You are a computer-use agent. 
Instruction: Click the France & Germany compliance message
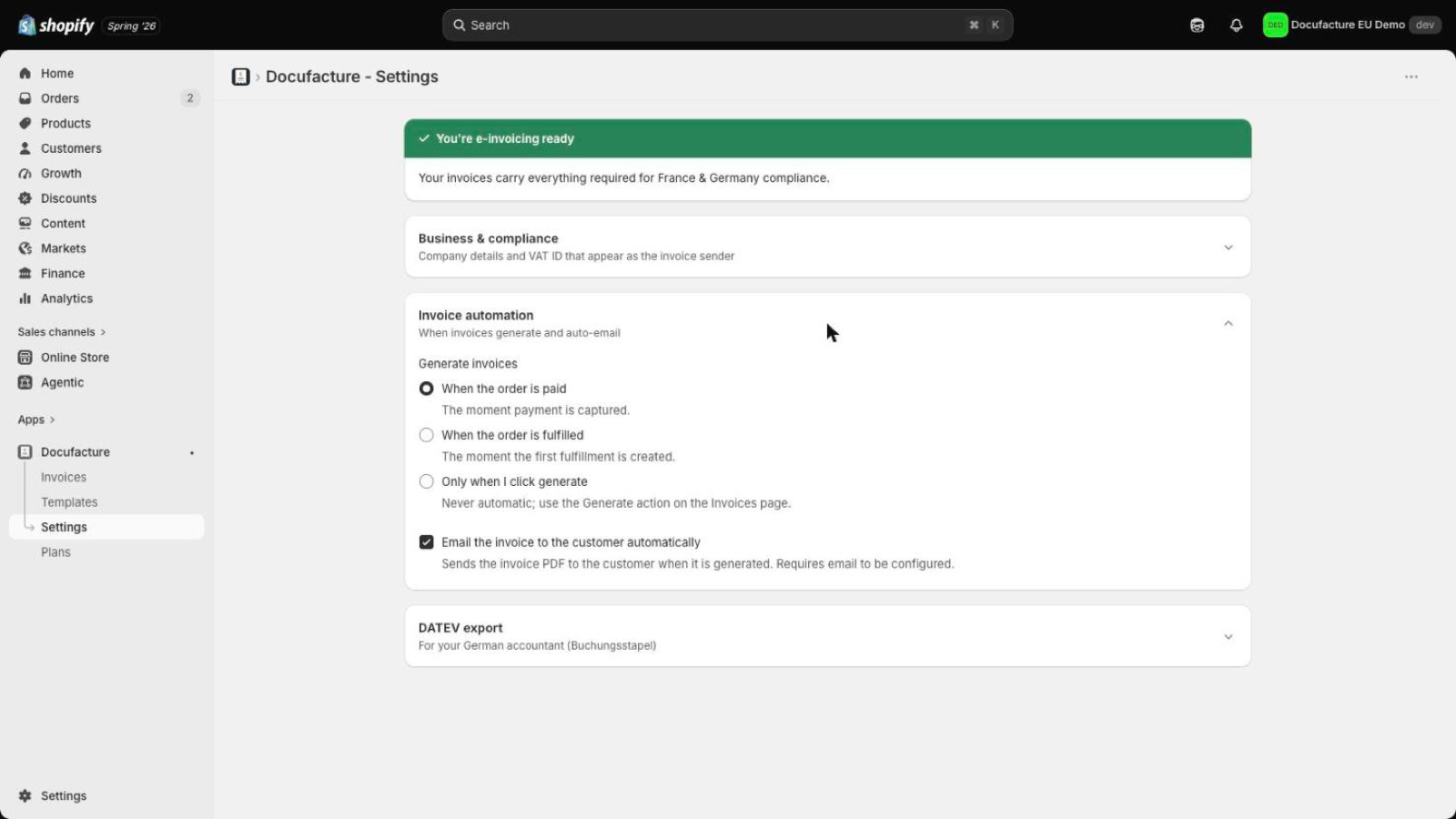tap(623, 178)
